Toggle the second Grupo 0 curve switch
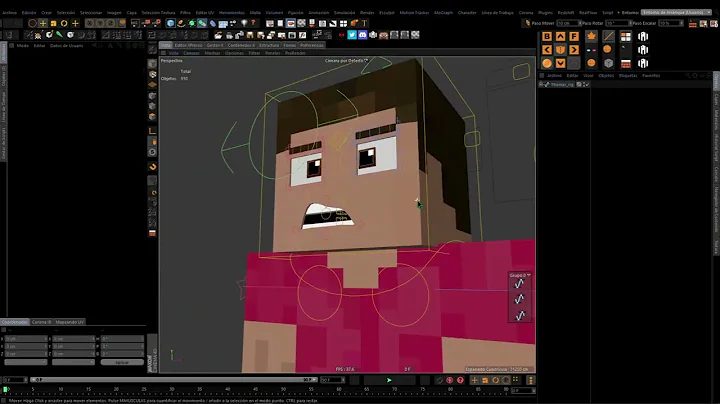 click(519, 299)
